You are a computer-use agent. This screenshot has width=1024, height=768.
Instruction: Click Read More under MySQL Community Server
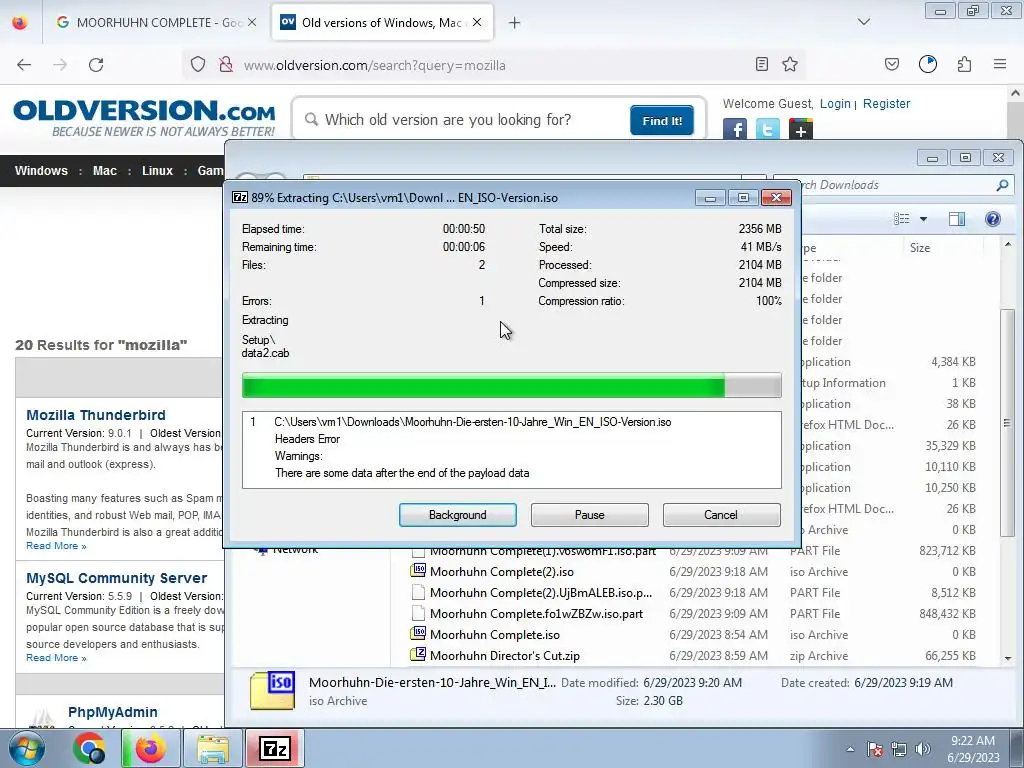pos(56,658)
